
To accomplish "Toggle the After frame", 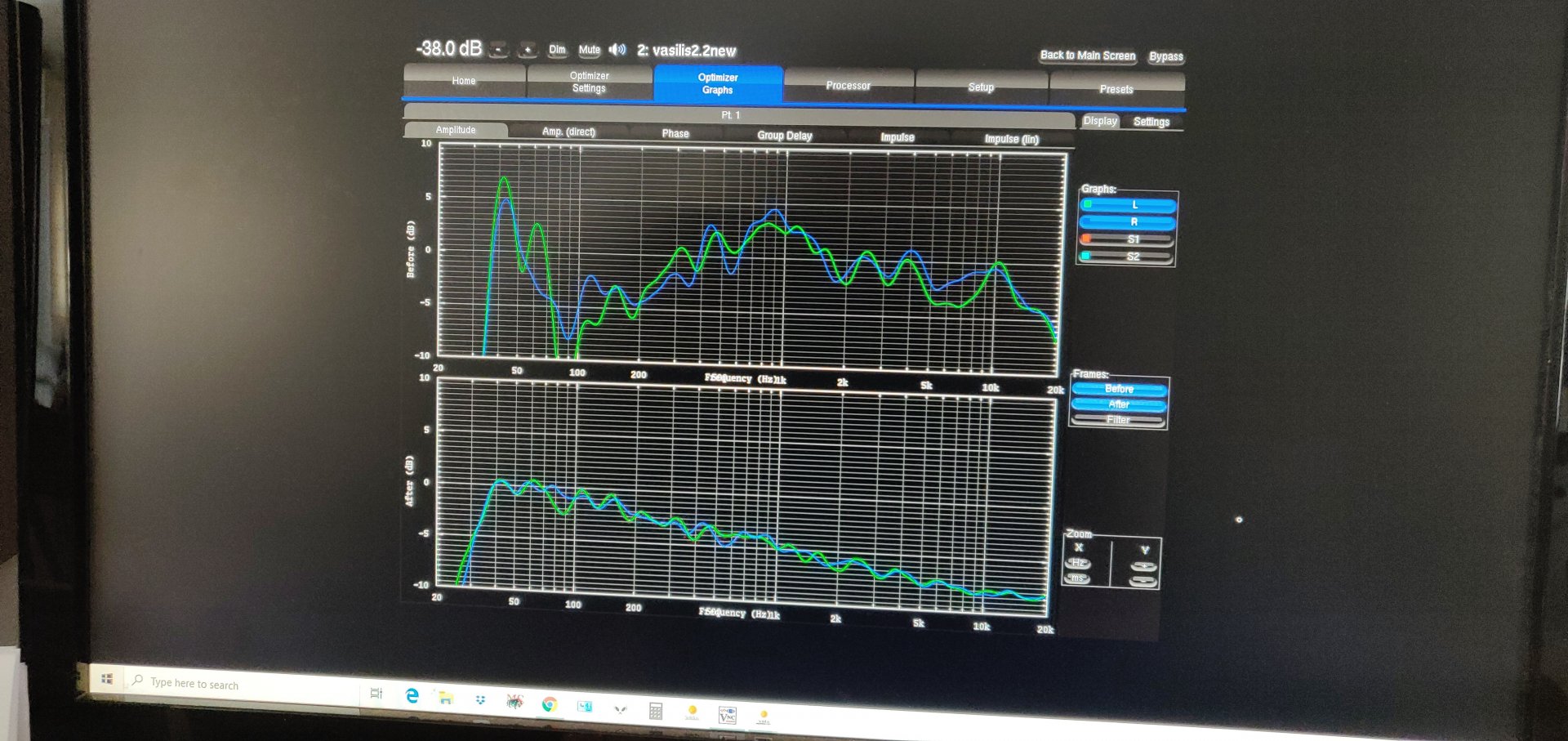I will [x=1118, y=404].
